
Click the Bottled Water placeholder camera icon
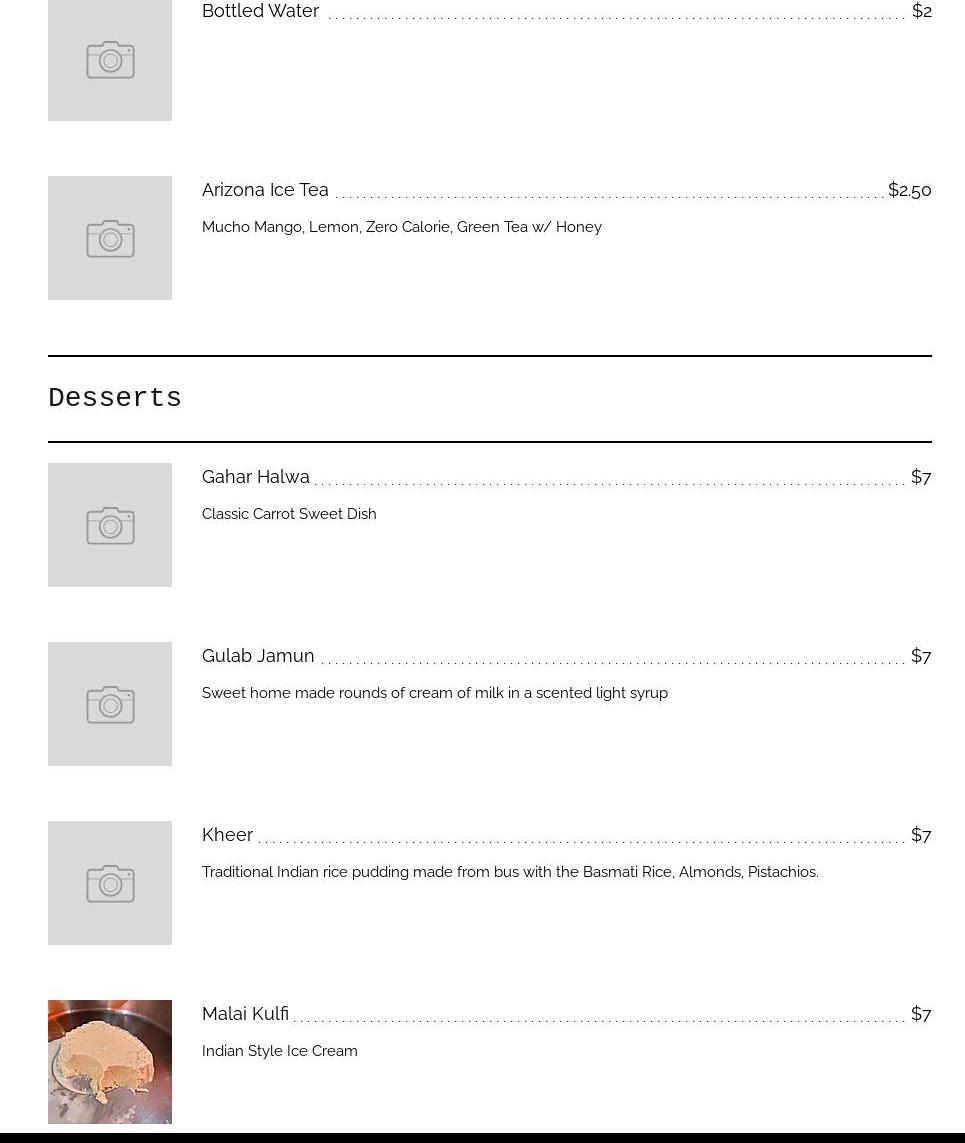(x=110, y=60)
